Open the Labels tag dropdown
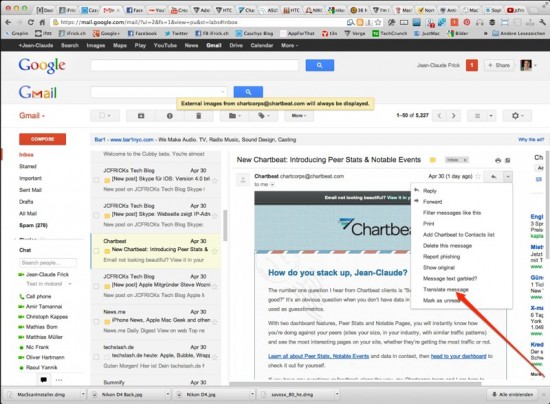 263,116
